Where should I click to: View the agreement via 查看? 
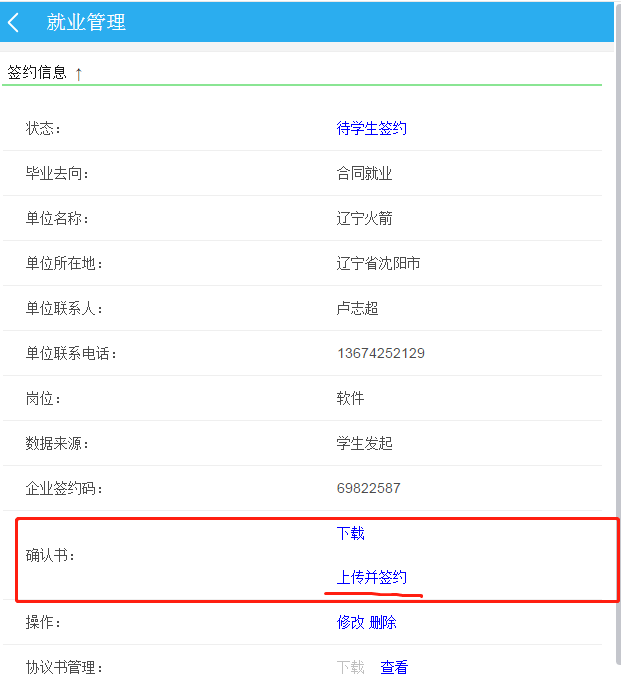coord(394,668)
